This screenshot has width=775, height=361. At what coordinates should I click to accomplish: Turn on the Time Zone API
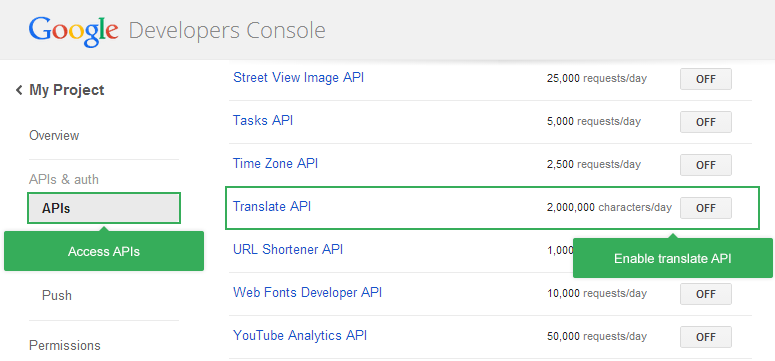point(705,165)
